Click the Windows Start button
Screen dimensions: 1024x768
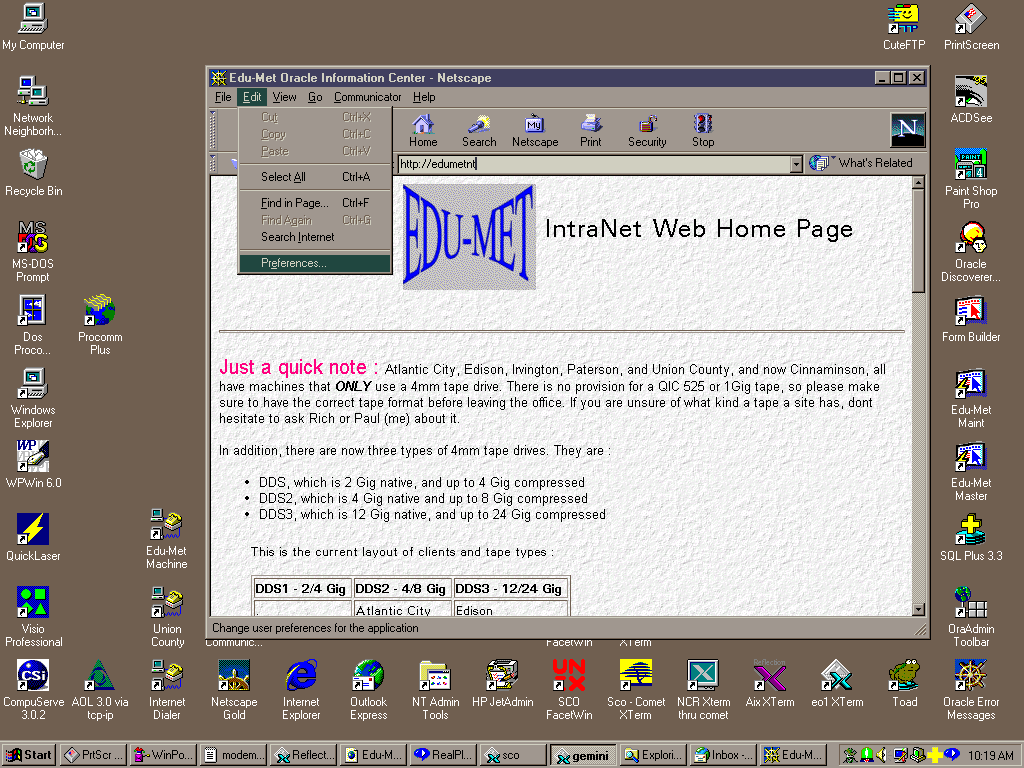[x=29, y=755]
